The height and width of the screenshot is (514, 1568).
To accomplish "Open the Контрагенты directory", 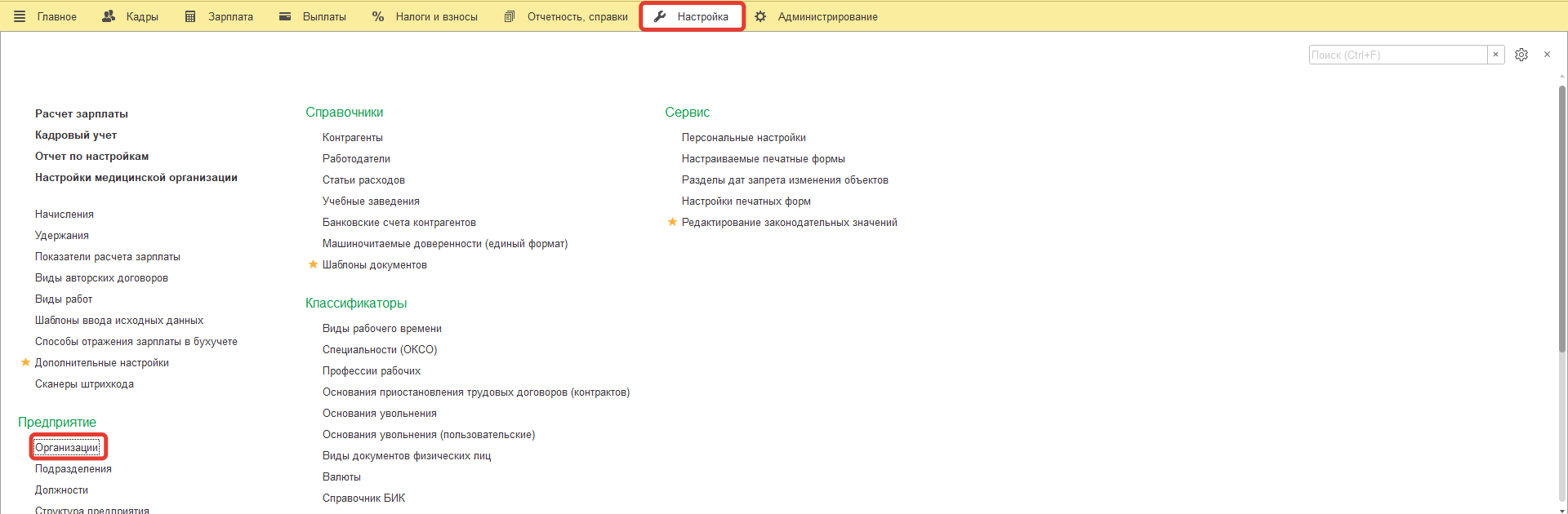I will 352,137.
